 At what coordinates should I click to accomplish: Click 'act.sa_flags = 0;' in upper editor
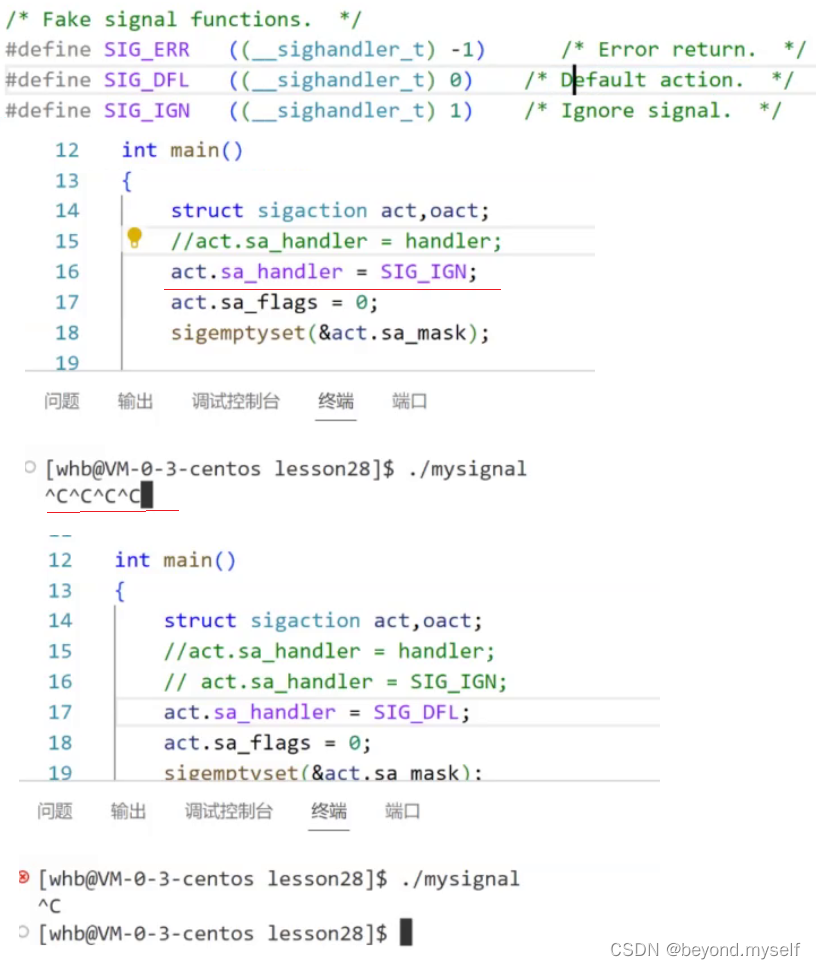point(274,303)
